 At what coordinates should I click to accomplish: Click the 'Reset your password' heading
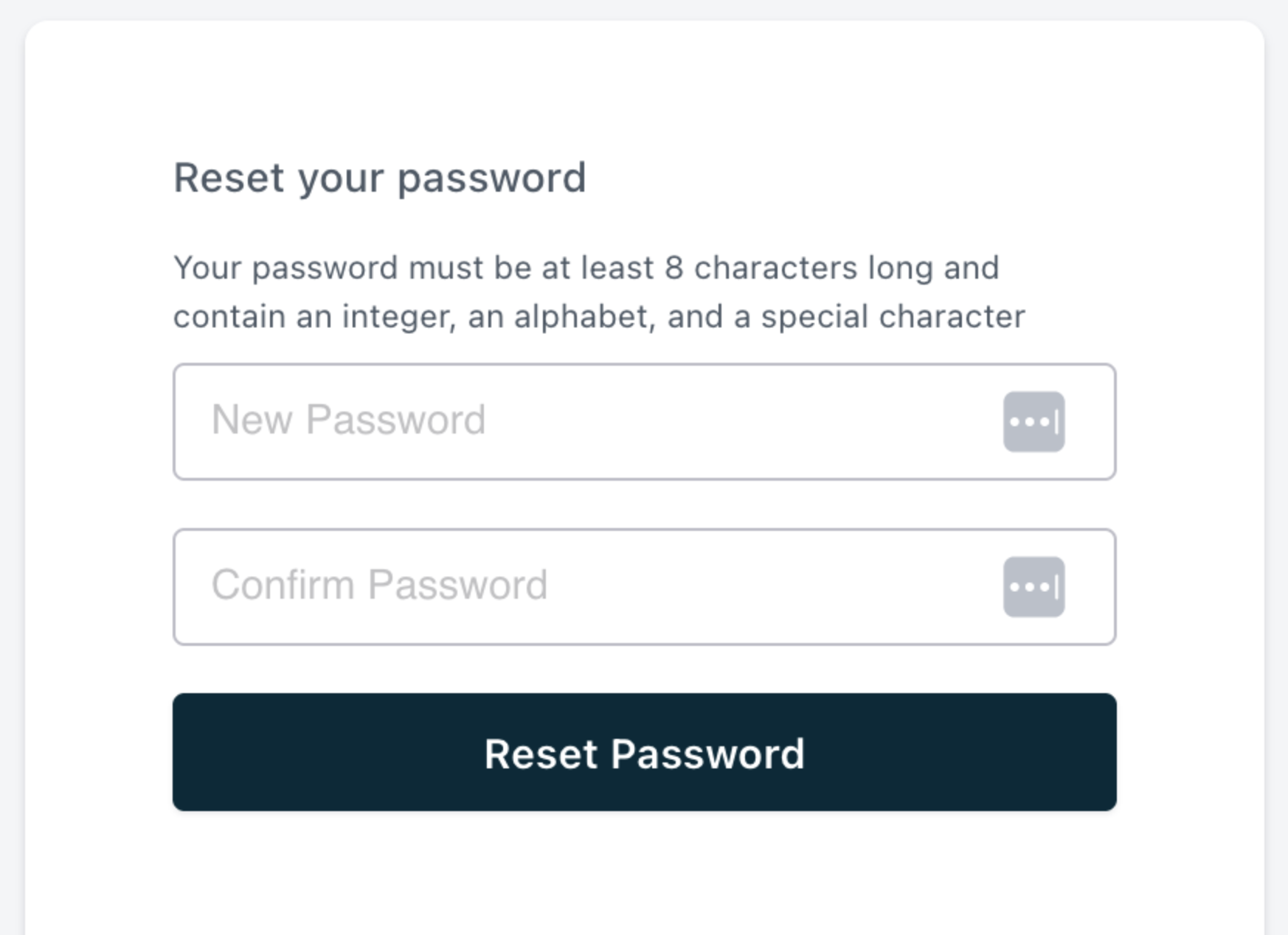(x=379, y=178)
